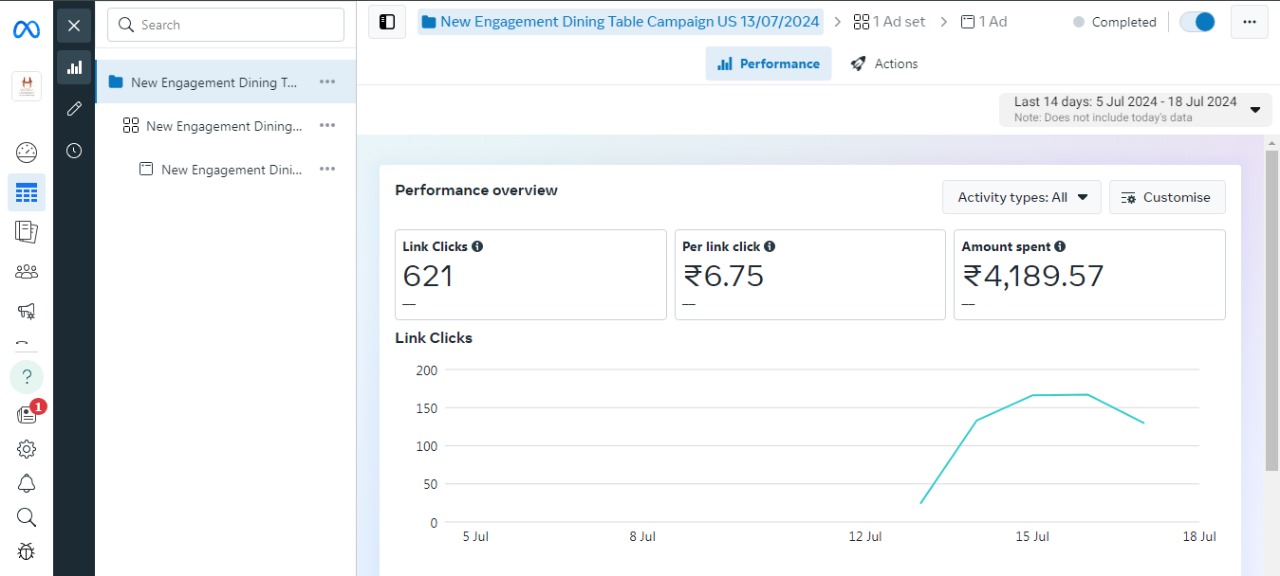The image size is (1280, 576).
Task: Open the clock history icon
Action: tap(74, 151)
